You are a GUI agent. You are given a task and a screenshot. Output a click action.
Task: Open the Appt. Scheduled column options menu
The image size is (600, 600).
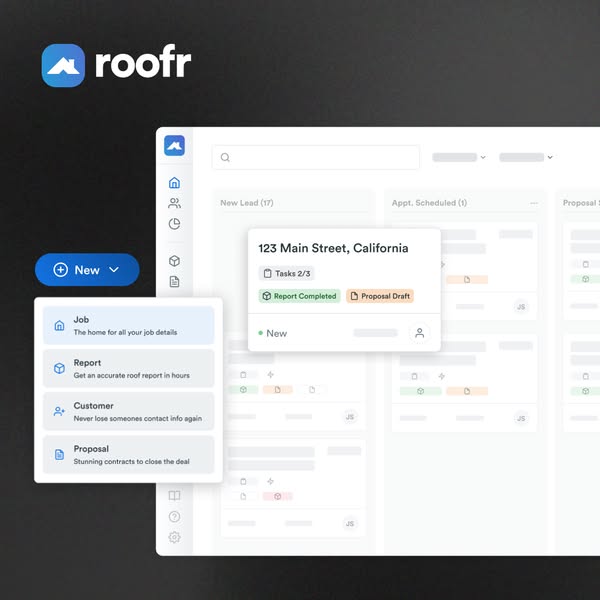(x=534, y=203)
